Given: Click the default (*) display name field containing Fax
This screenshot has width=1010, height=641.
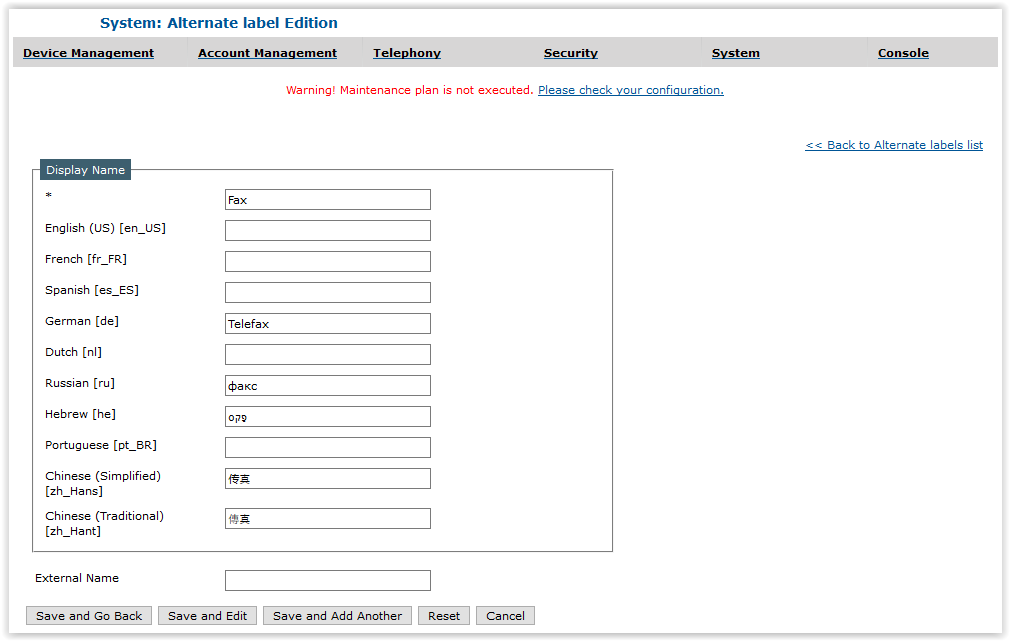Looking at the screenshot, I should pyautogui.click(x=328, y=200).
